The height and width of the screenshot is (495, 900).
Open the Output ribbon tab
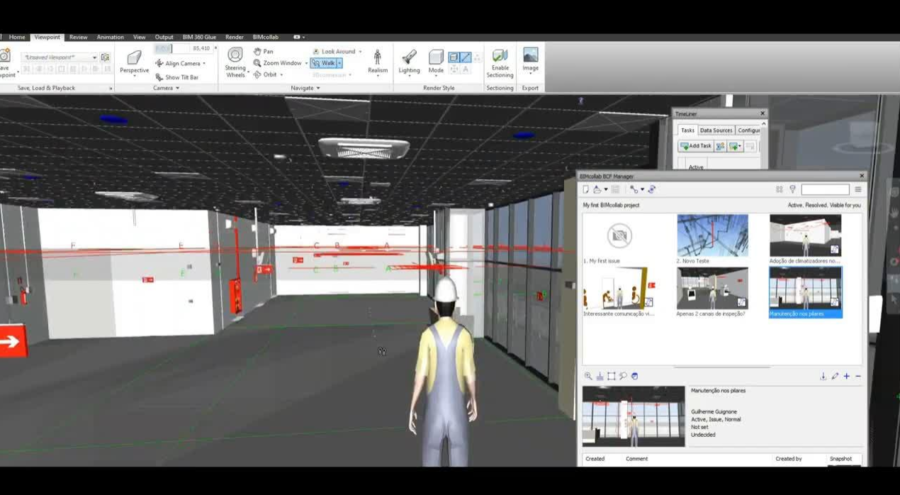click(x=164, y=37)
